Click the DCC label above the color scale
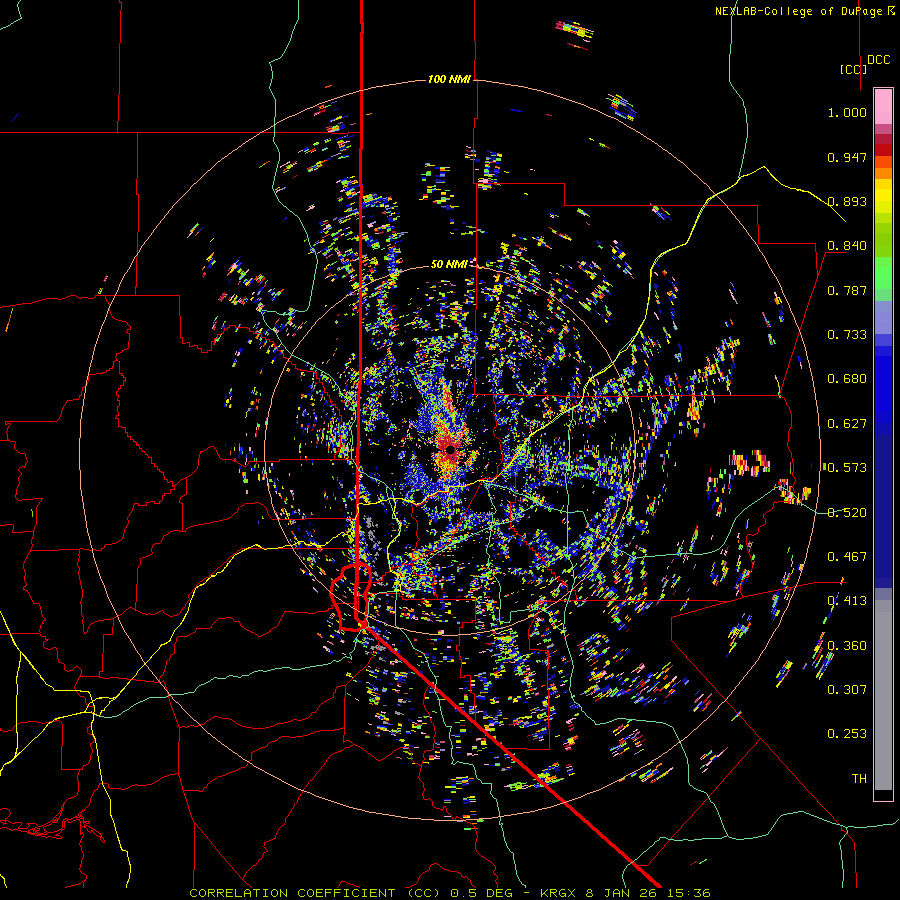Image resolution: width=900 pixels, height=900 pixels. coord(879,59)
